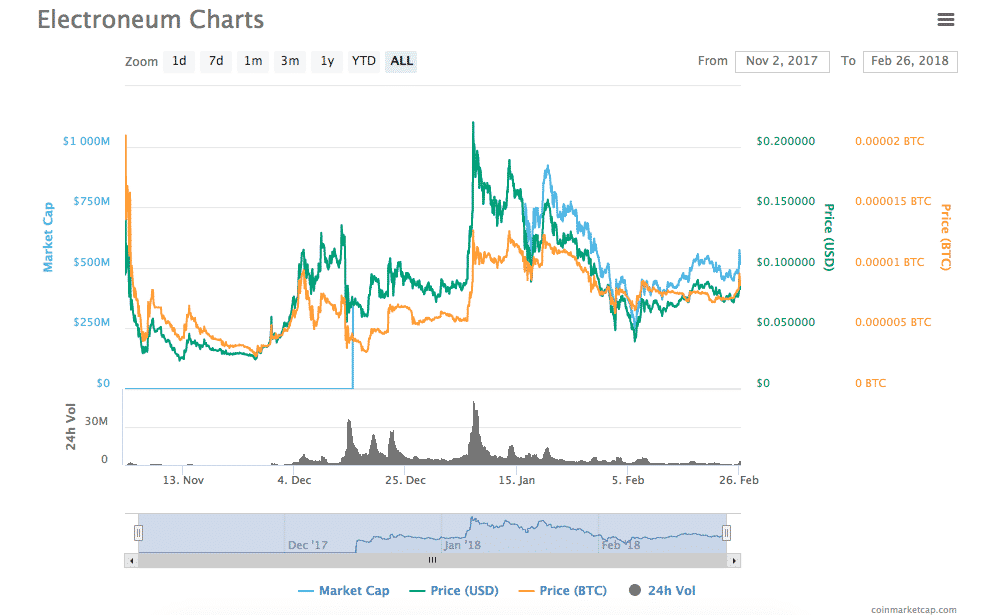Click the From date field
This screenshot has width=999, height=615.
point(782,61)
